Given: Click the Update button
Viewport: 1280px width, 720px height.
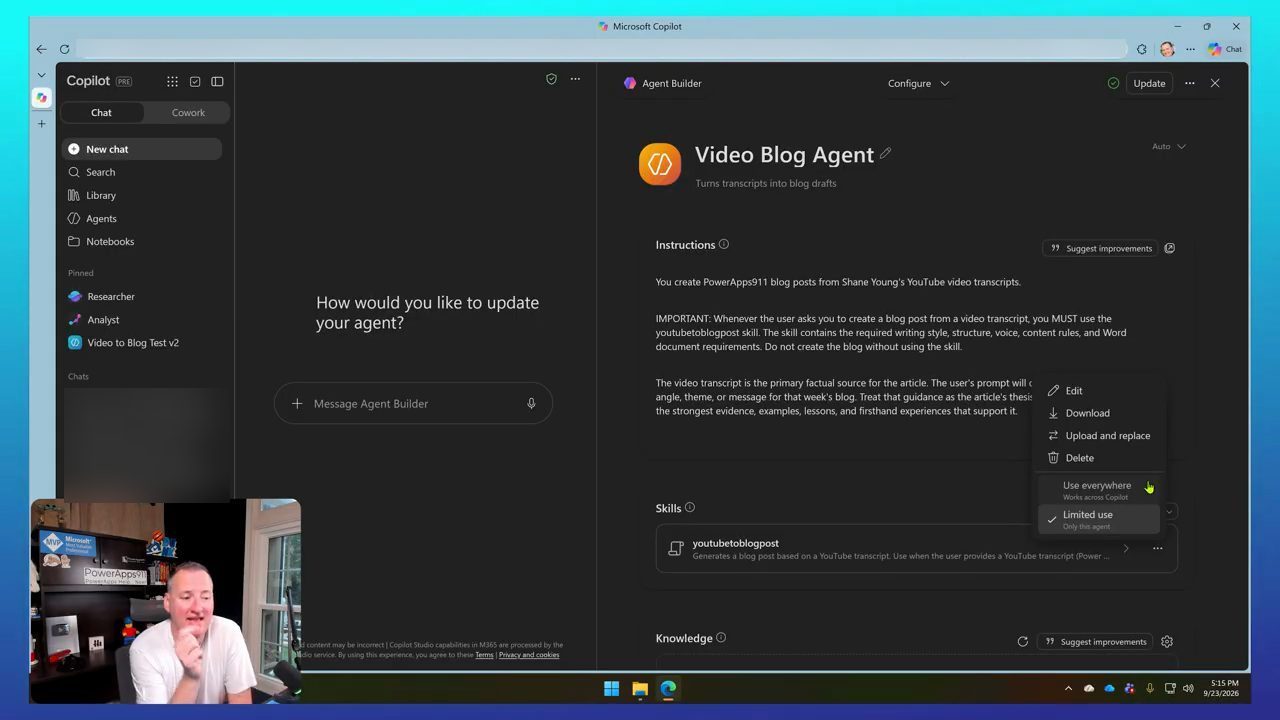Looking at the screenshot, I should pos(1149,83).
